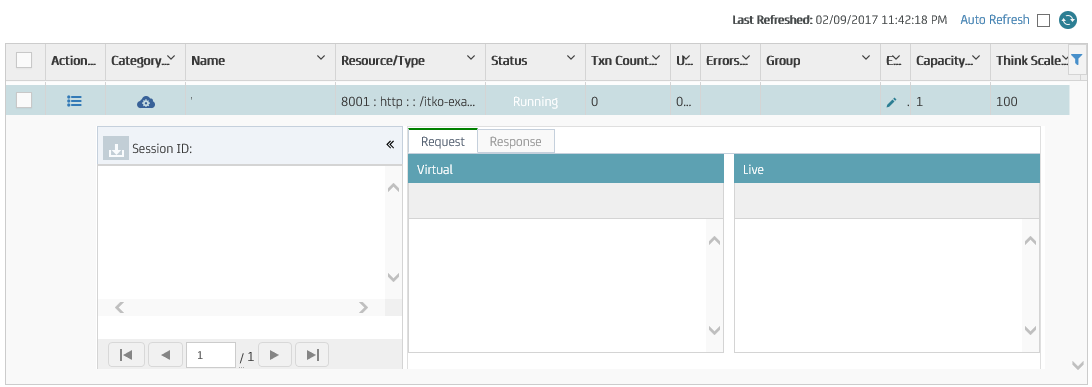Click the Auto Refresh link
This screenshot has height=387, width=1092.
click(994, 19)
